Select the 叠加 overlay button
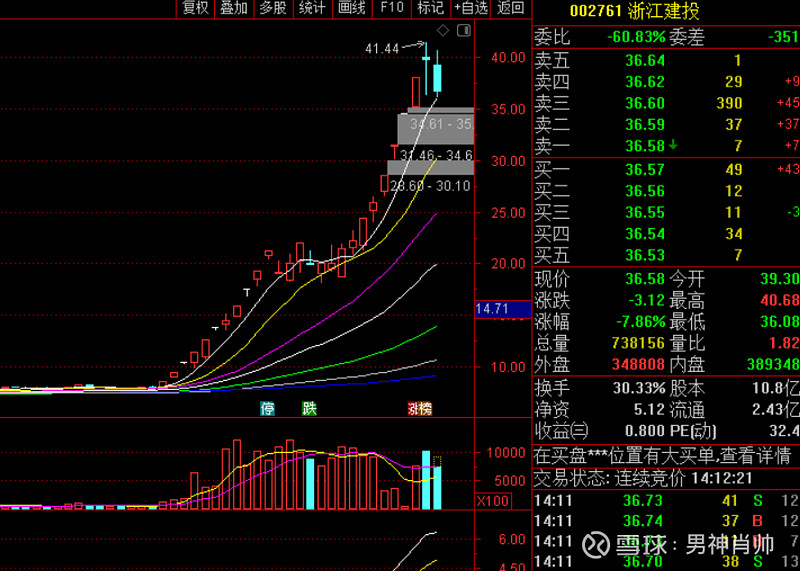The image size is (800, 571). pos(234,8)
